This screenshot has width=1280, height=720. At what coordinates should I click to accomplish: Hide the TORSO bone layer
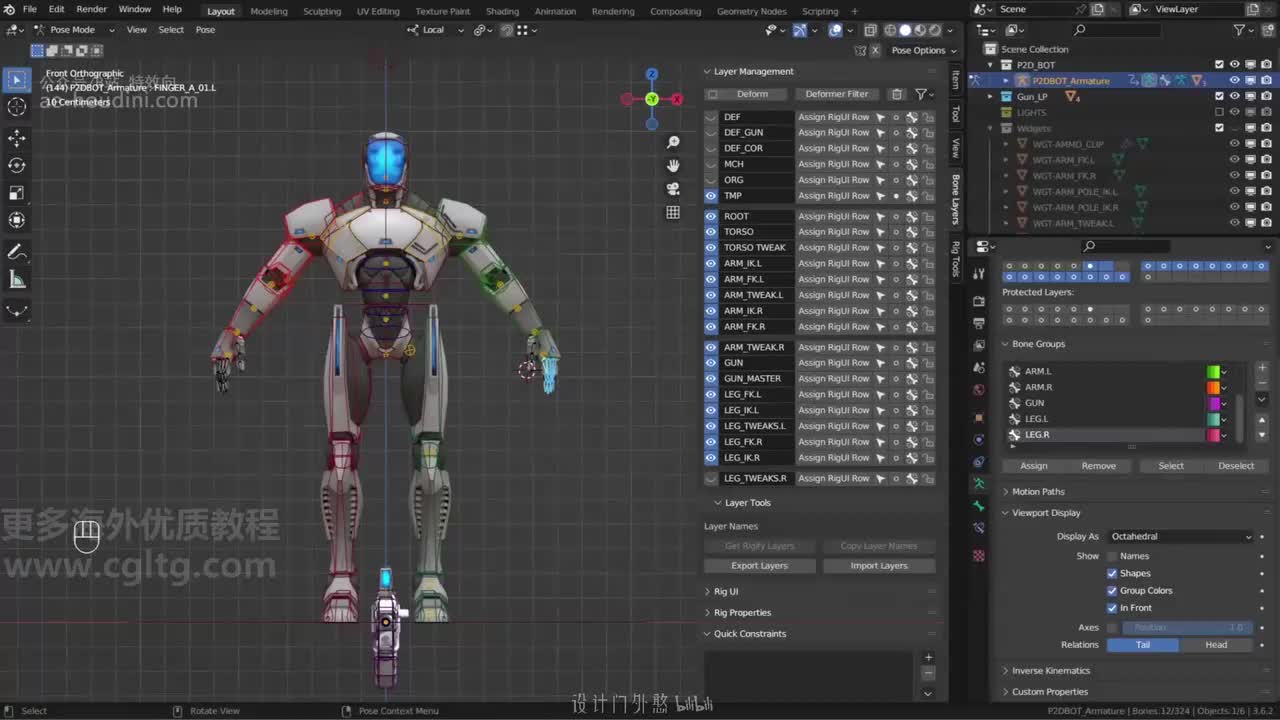[711, 232]
